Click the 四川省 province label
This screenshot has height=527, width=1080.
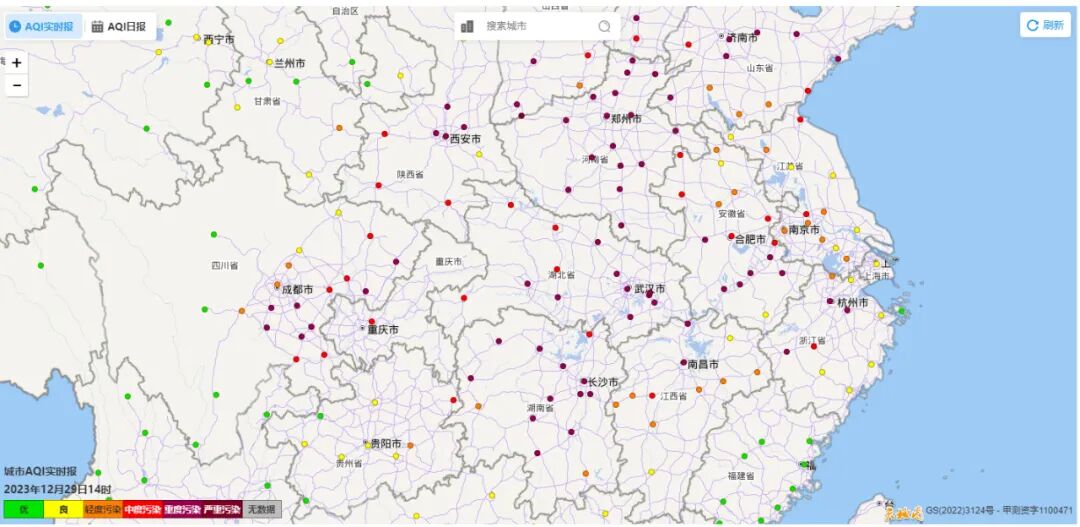pos(225,265)
